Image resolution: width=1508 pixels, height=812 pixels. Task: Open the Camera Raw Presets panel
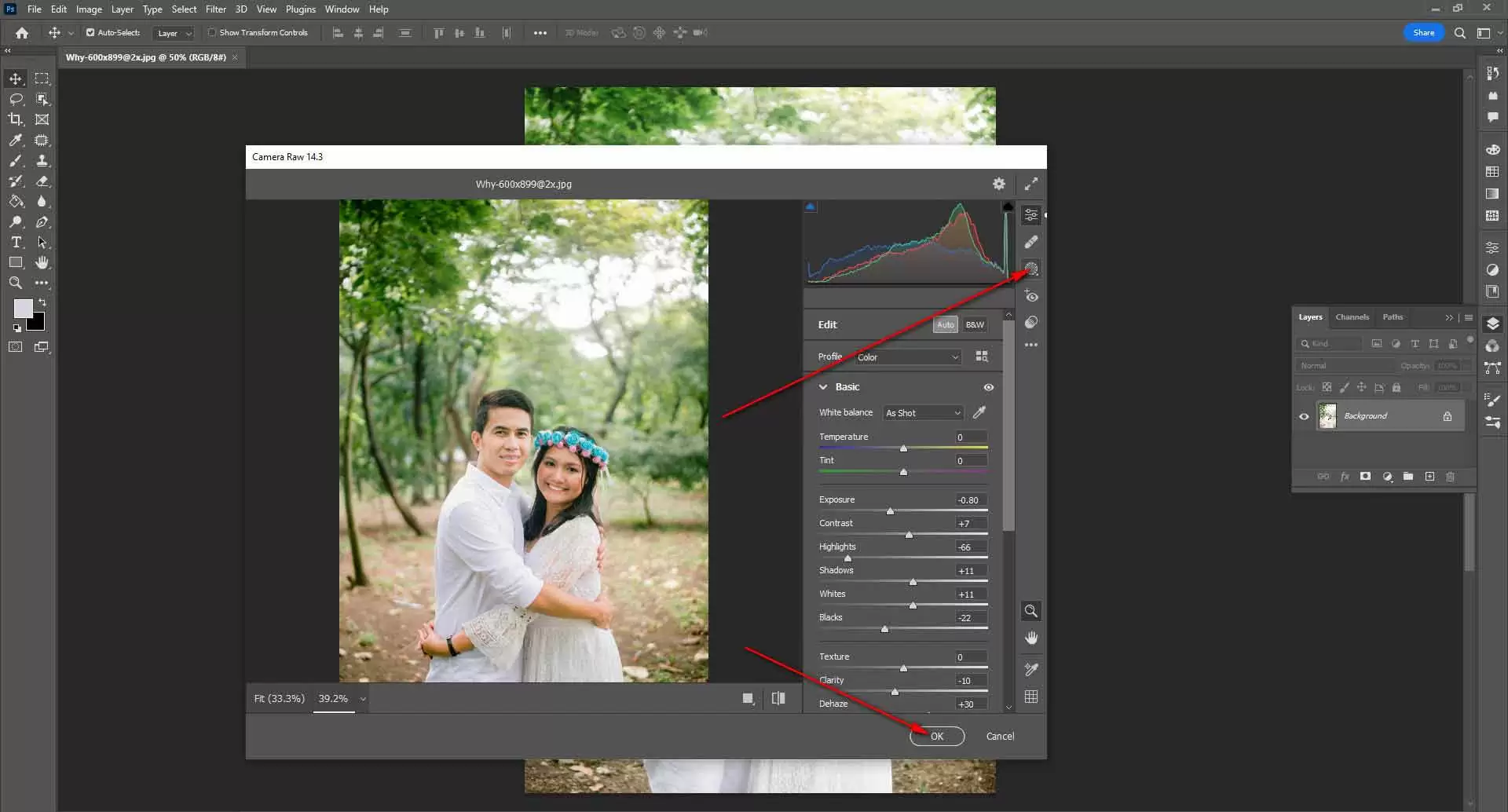[x=1031, y=323]
